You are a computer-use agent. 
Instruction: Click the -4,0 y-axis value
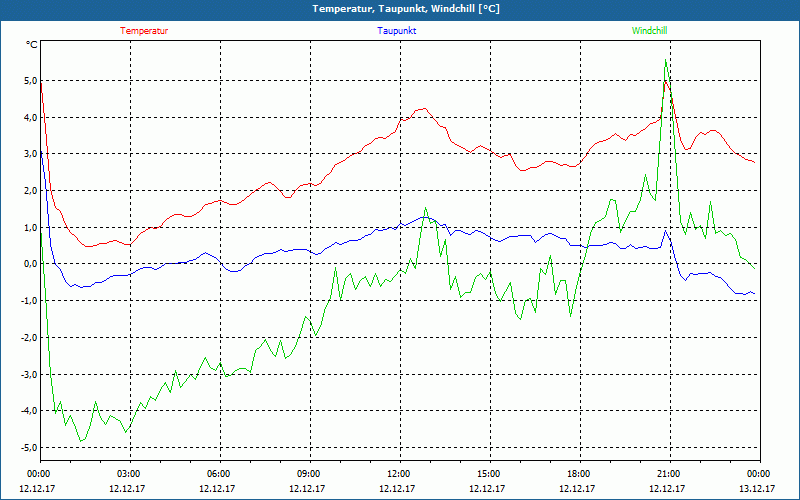29,411
